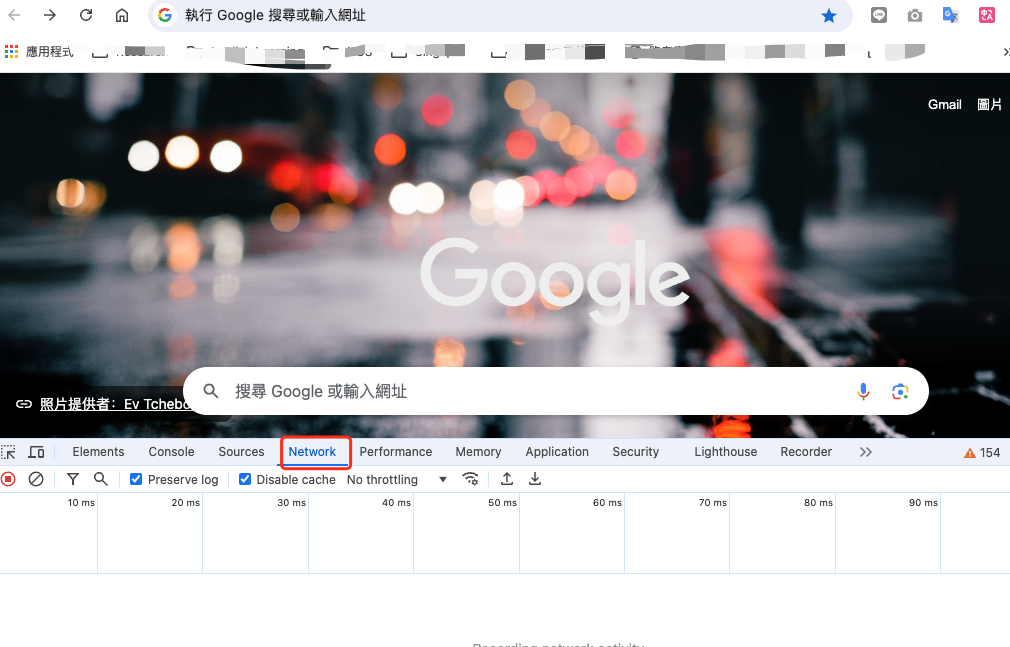Viewport: 1010px width, 647px height.
Task: Open the LINE chat extension icon
Action: 879,15
